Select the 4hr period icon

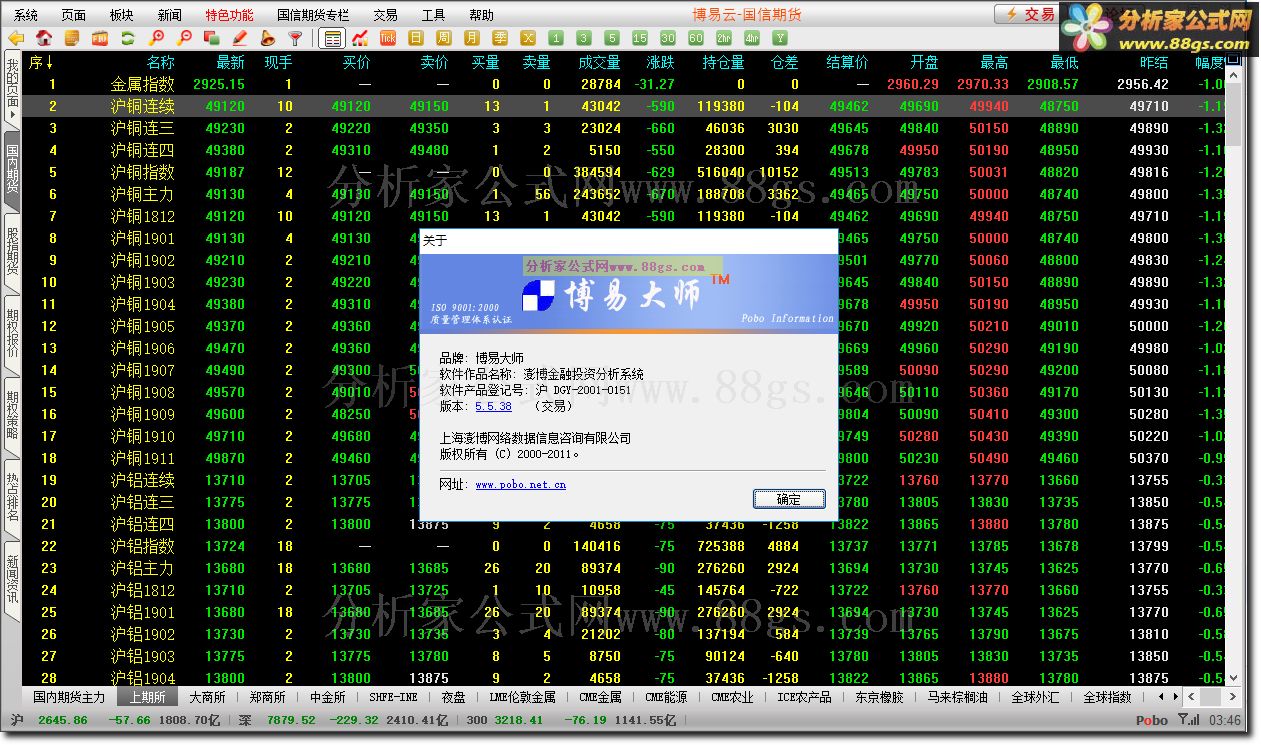point(752,39)
